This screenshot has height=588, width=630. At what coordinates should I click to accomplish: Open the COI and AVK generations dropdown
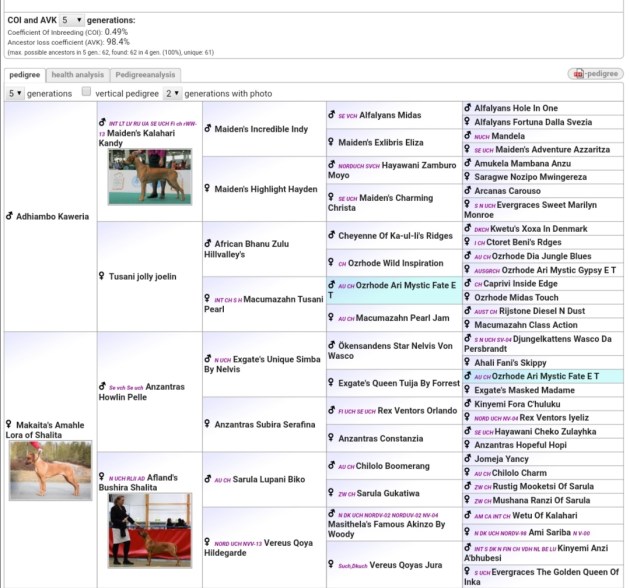click(70, 20)
